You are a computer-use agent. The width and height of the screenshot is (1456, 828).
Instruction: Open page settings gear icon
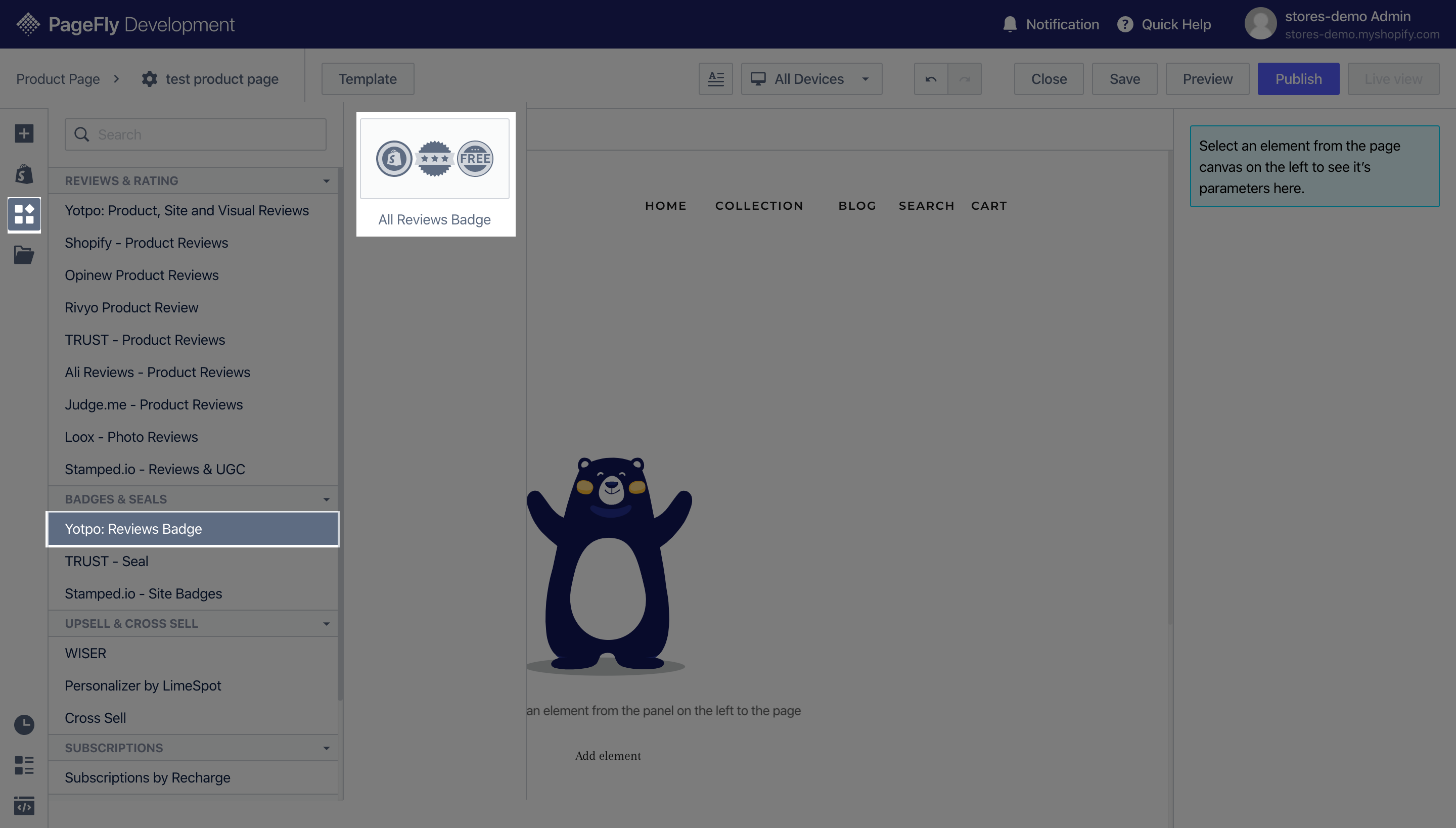click(x=150, y=78)
